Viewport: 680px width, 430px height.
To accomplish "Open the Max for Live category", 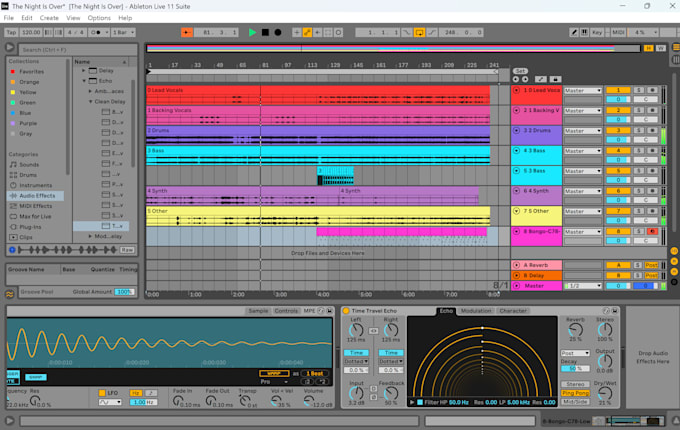I will click(x=35, y=216).
